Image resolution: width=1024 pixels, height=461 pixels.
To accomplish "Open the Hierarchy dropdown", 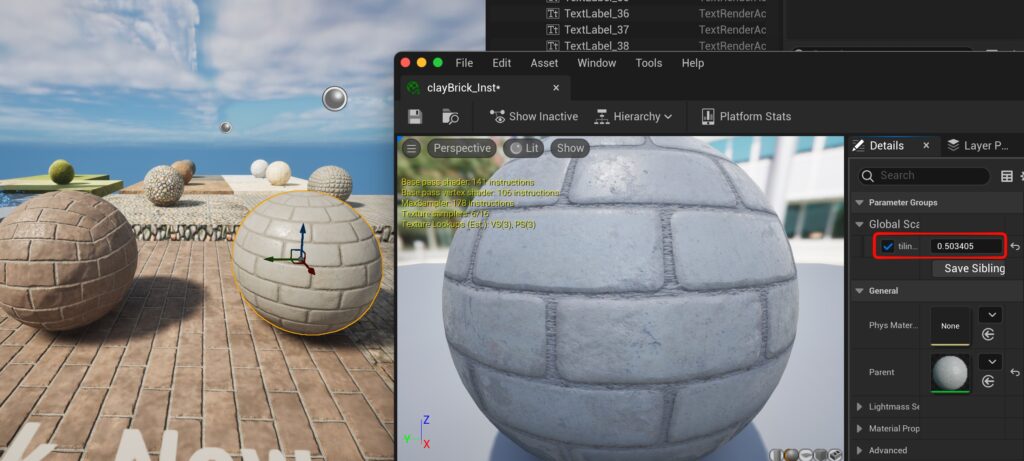I will pos(633,117).
